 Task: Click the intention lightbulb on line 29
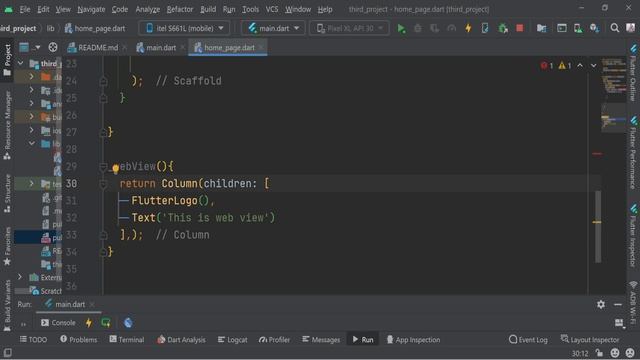click(x=116, y=168)
